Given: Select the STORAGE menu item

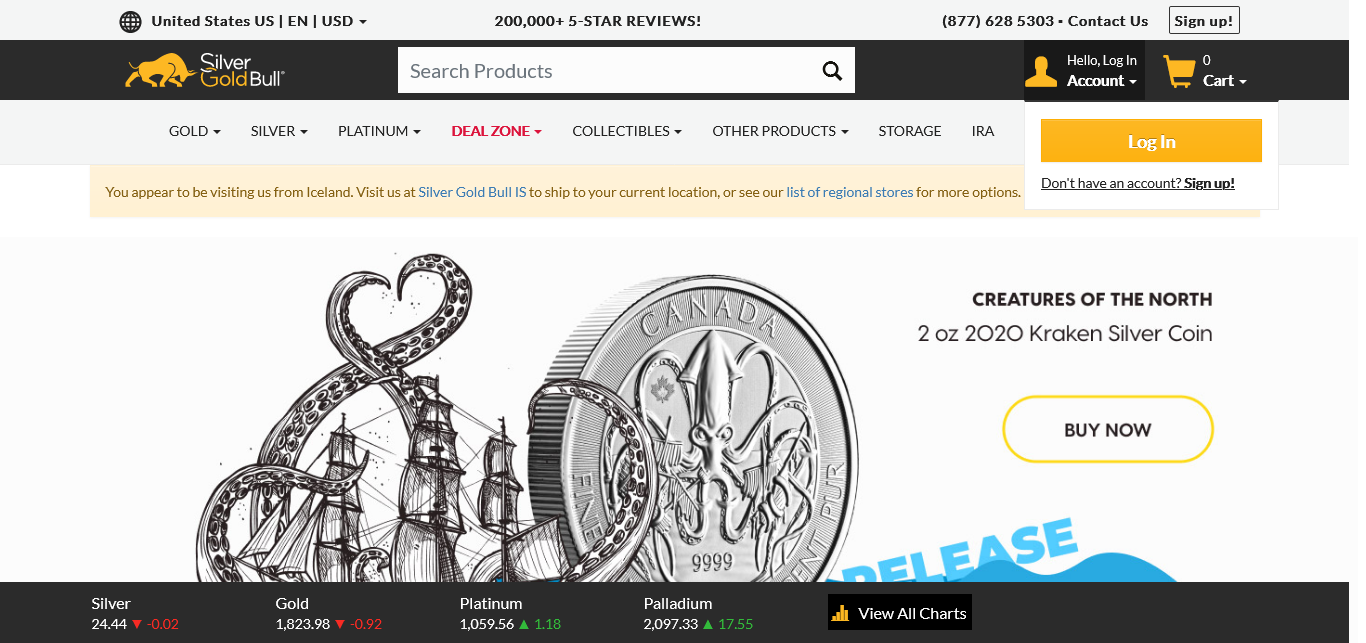Looking at the screenshot, I should 910,131.
